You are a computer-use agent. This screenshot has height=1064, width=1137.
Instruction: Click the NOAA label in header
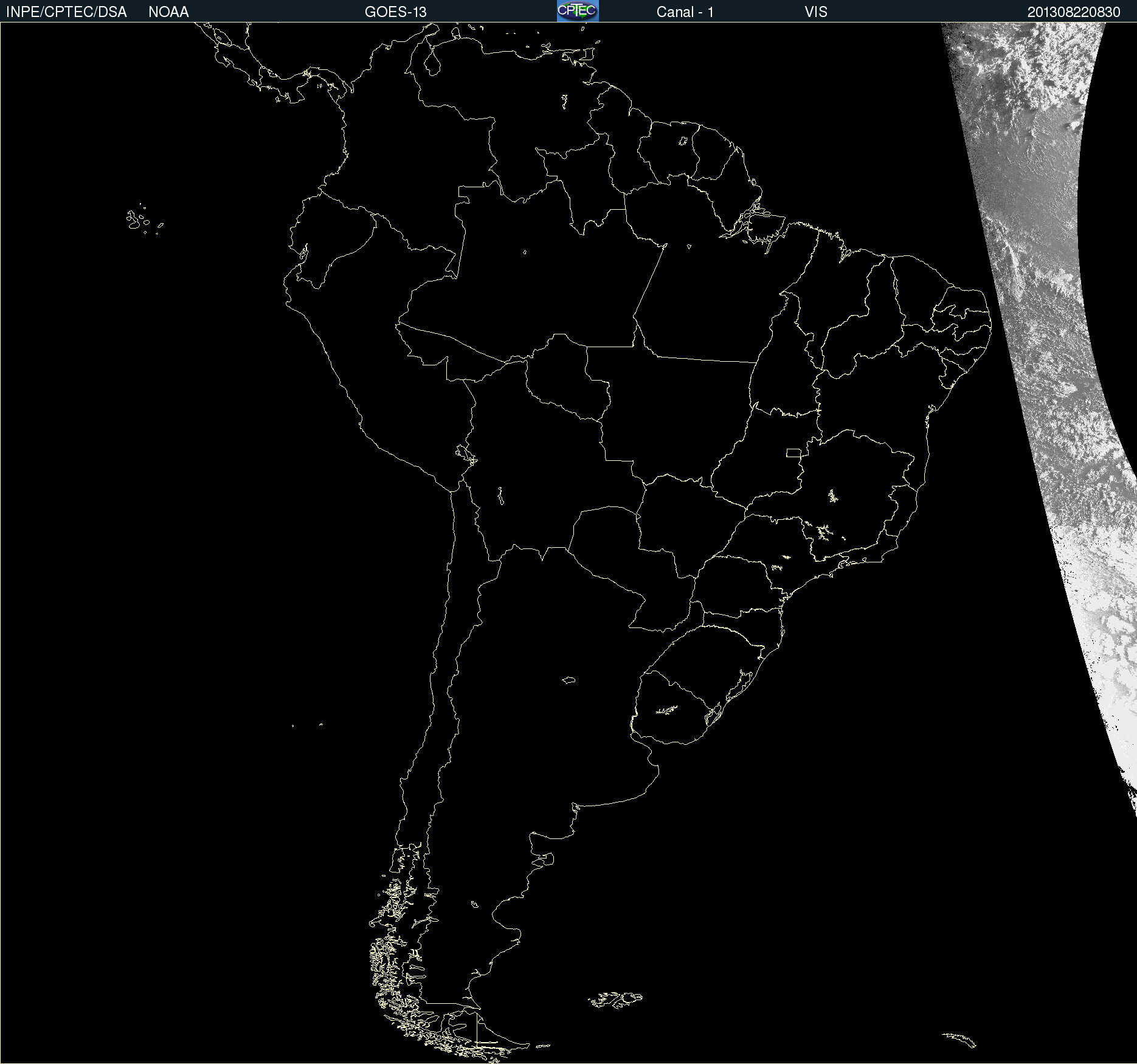point(168,12)
